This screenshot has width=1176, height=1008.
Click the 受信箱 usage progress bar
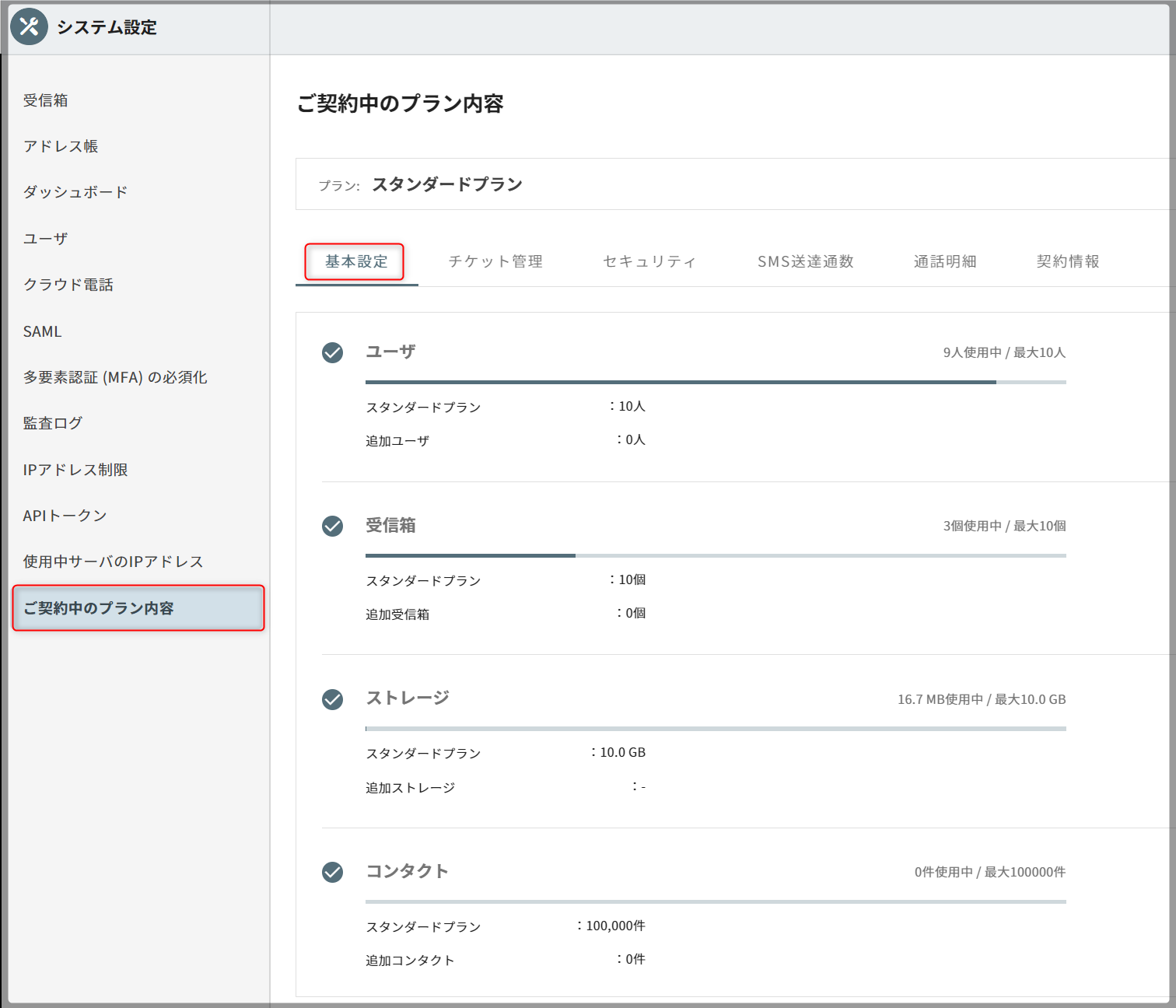point(715,555)
